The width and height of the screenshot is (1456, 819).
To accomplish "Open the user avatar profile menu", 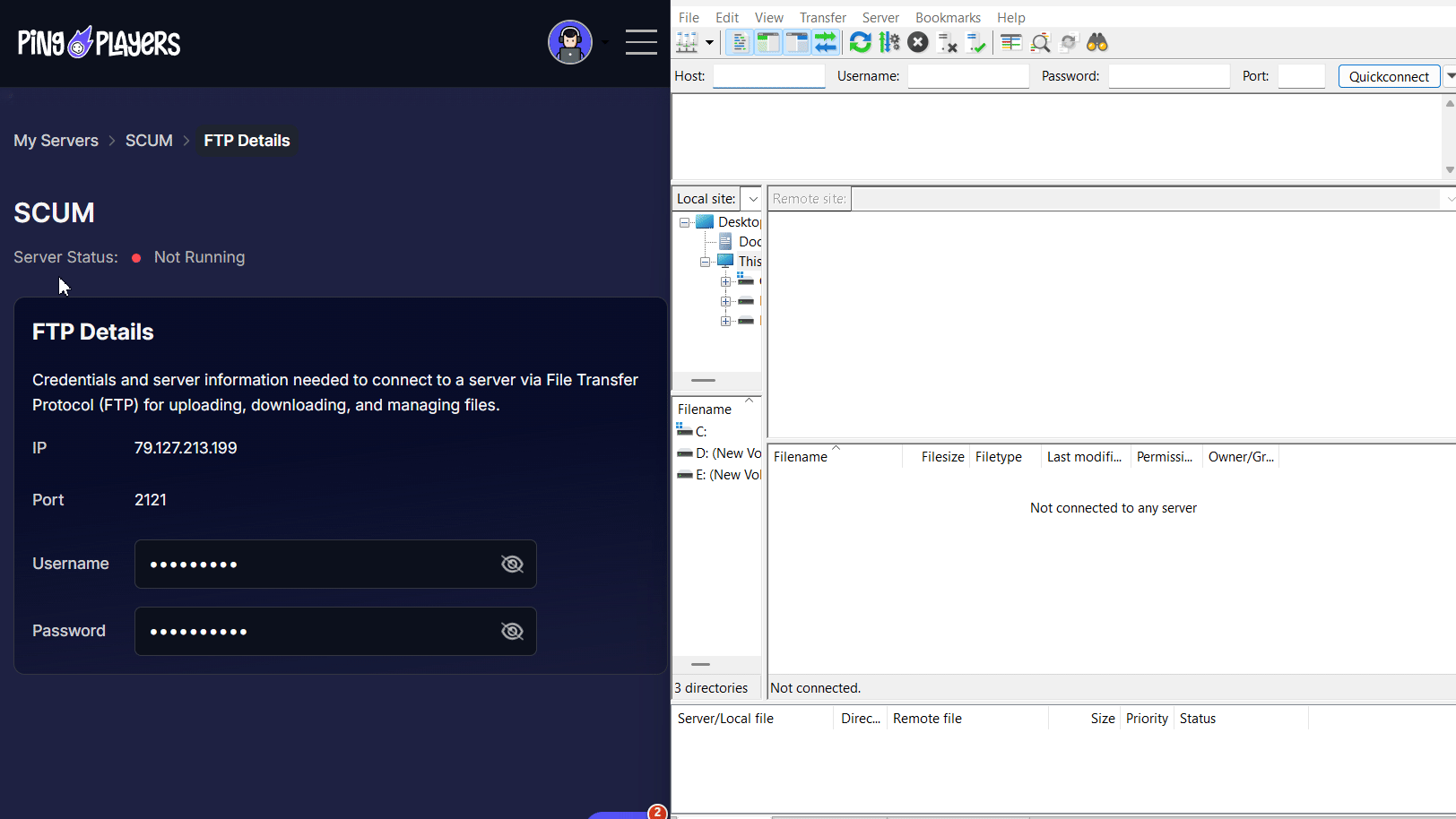I will coord(570,42).
